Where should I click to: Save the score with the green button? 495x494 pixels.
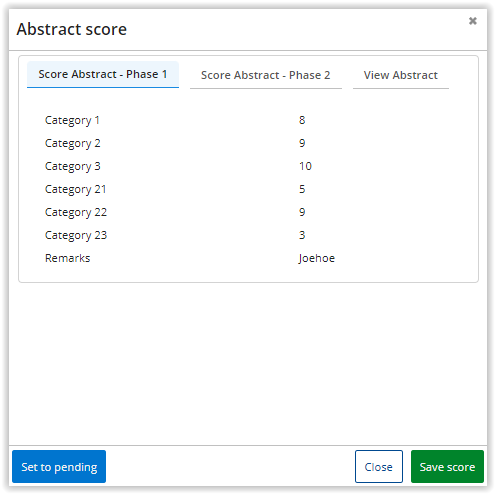447,466
